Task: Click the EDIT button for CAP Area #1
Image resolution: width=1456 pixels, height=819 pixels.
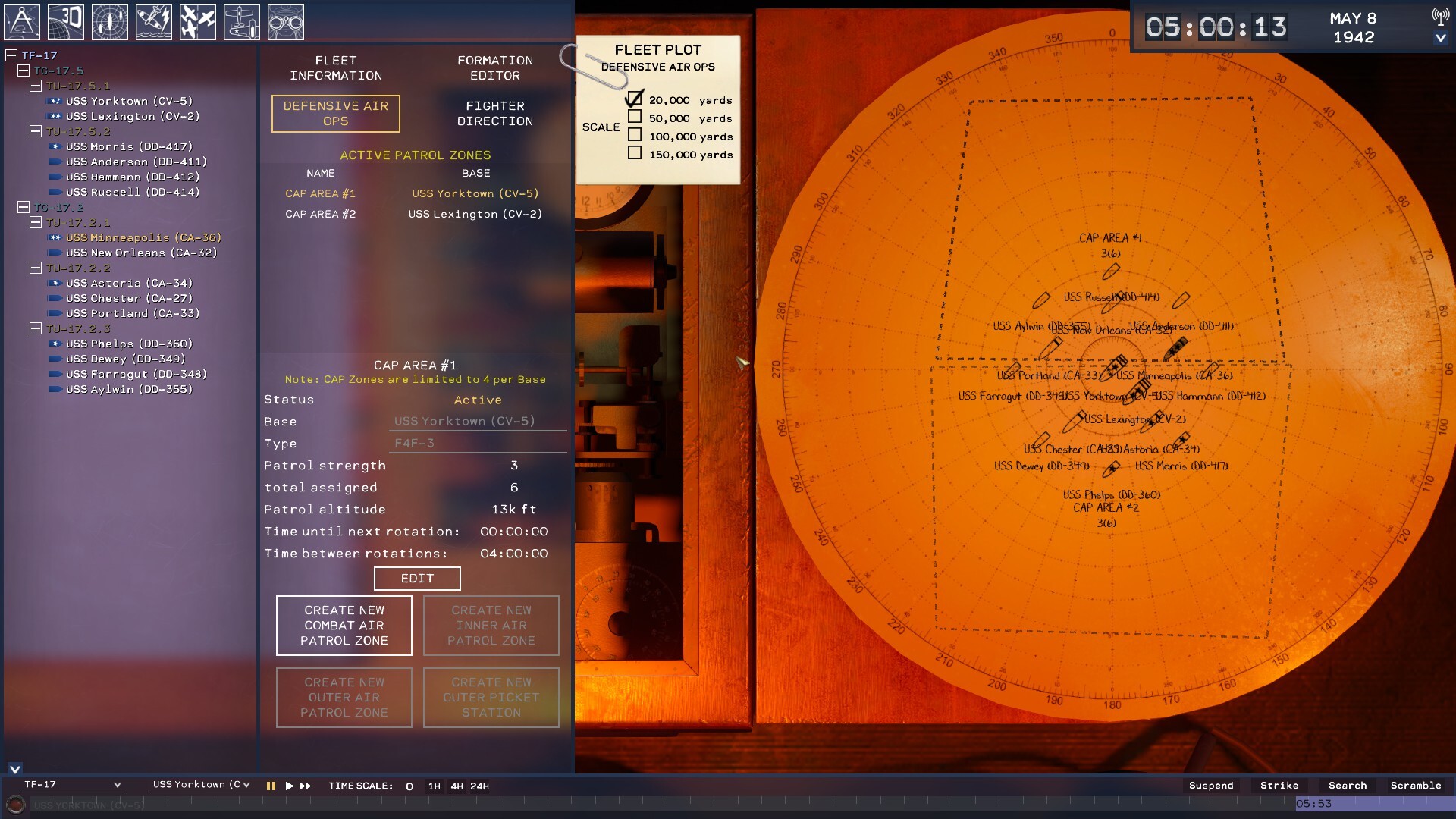Action: [x=417, y=579]
